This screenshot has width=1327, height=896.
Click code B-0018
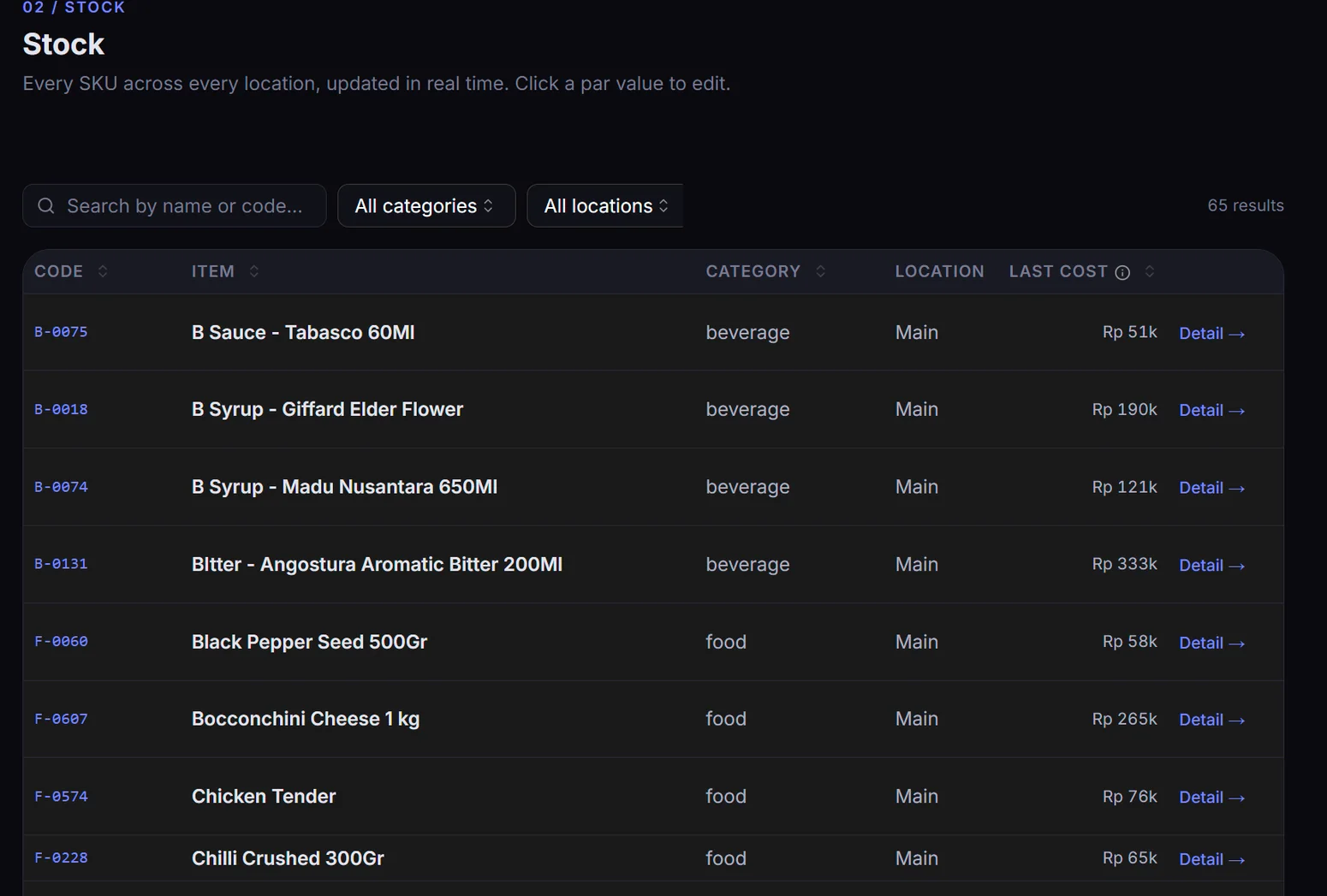(61, 409)
